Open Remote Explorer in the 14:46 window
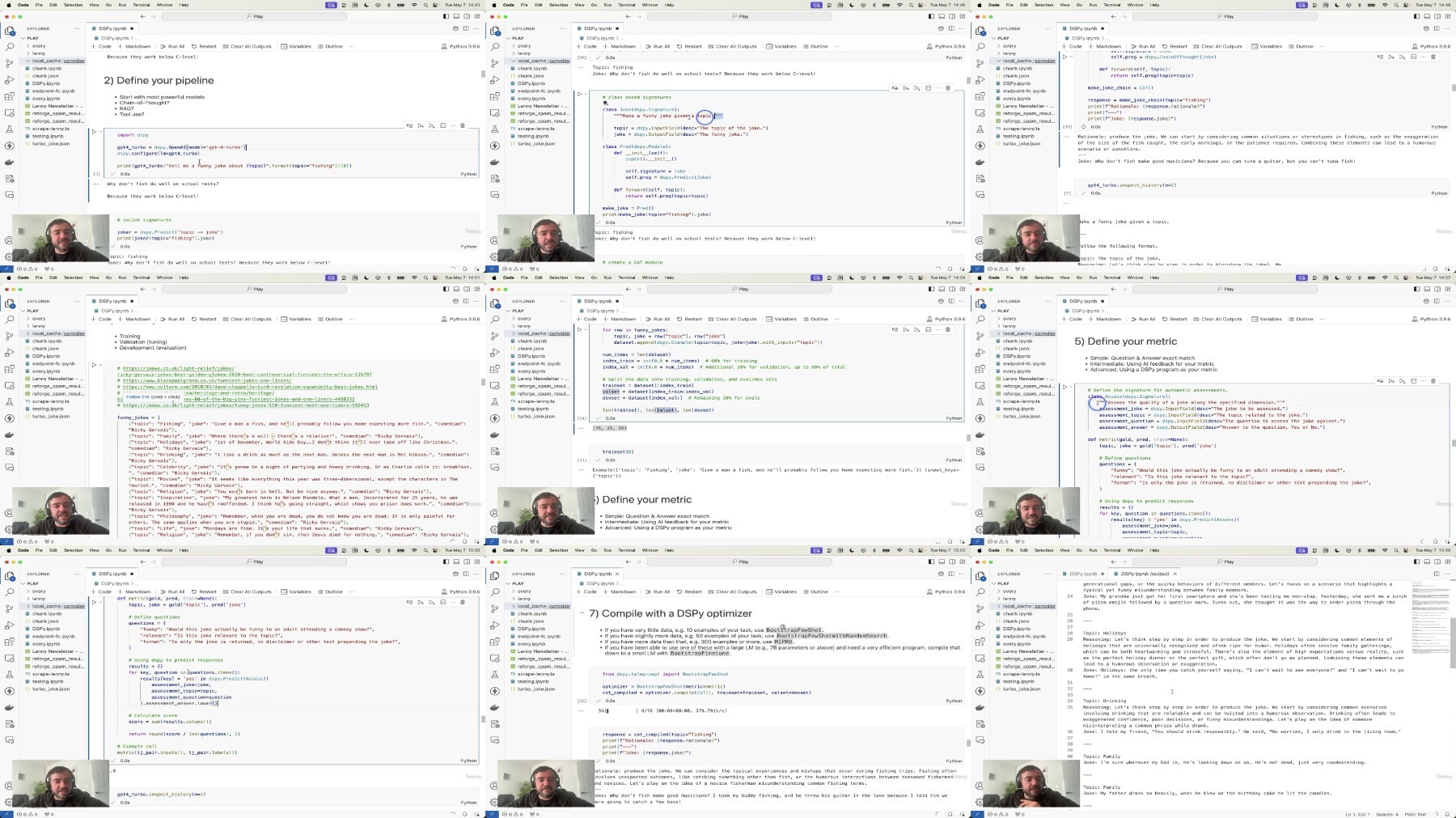The height and width of the screenshot is (818, 1456). coord(495,112)
